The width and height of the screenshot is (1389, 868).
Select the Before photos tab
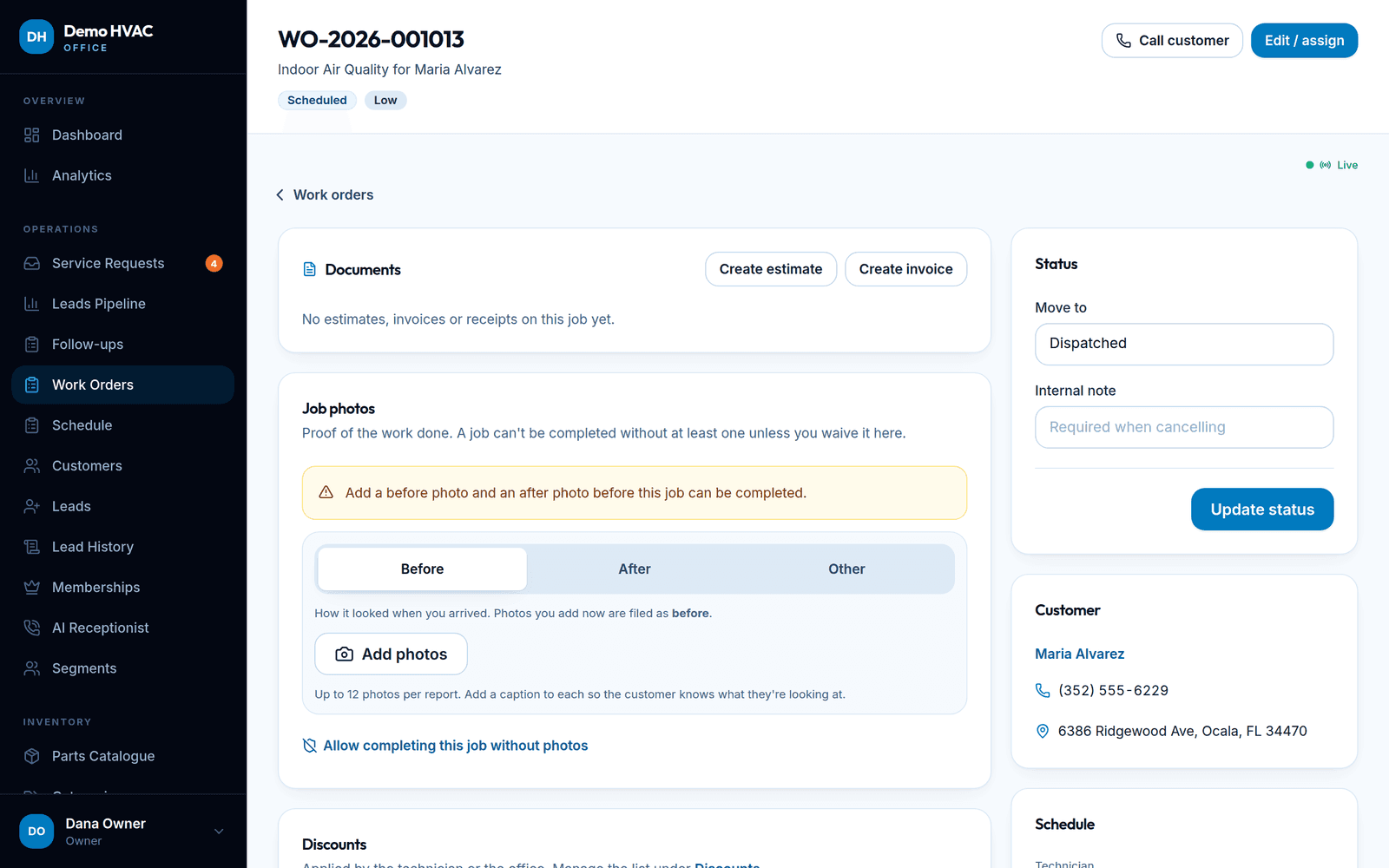coord(422,569)
